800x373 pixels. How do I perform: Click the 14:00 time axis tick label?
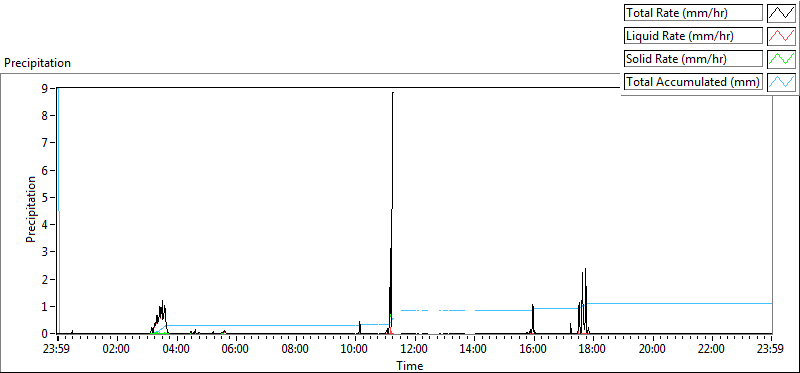coord(473,350)
